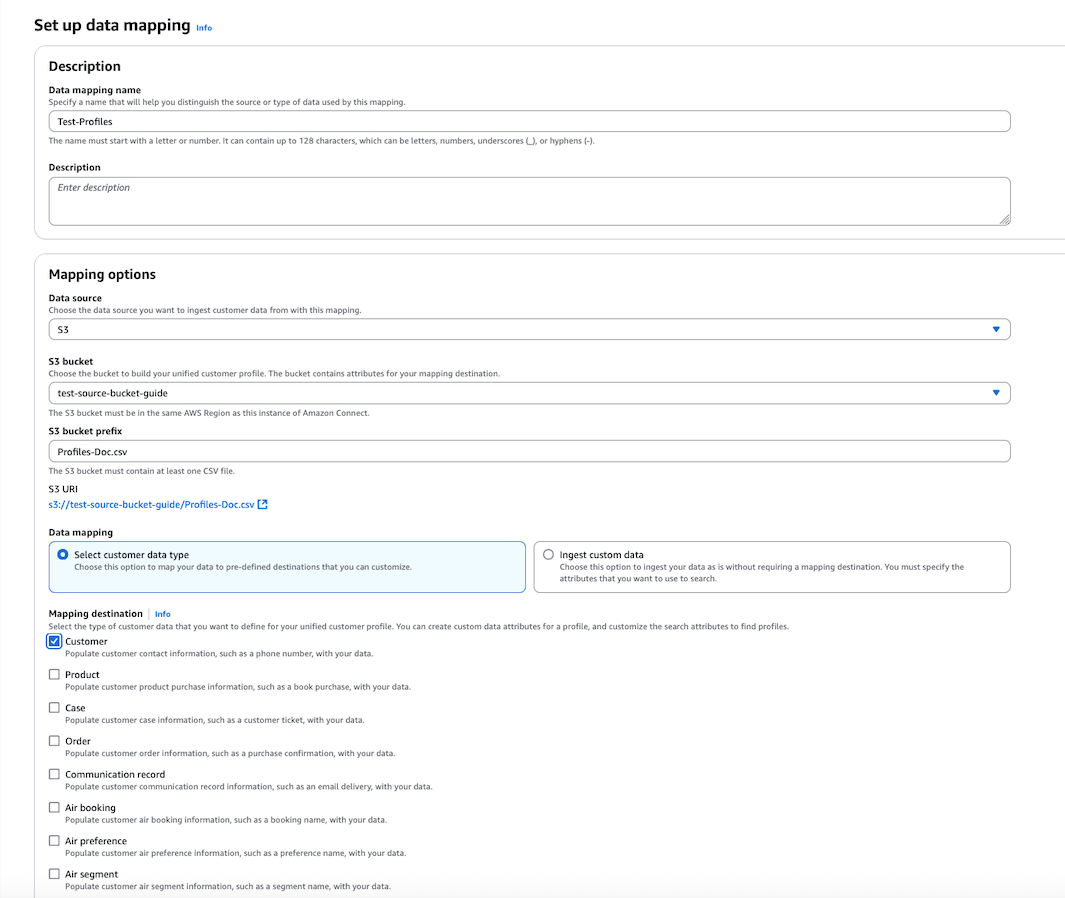1065x898 pixels.
Task: Click the S3 bucket dropdown arrow icon
Action: pyautogui.click(x=996, y=392)
